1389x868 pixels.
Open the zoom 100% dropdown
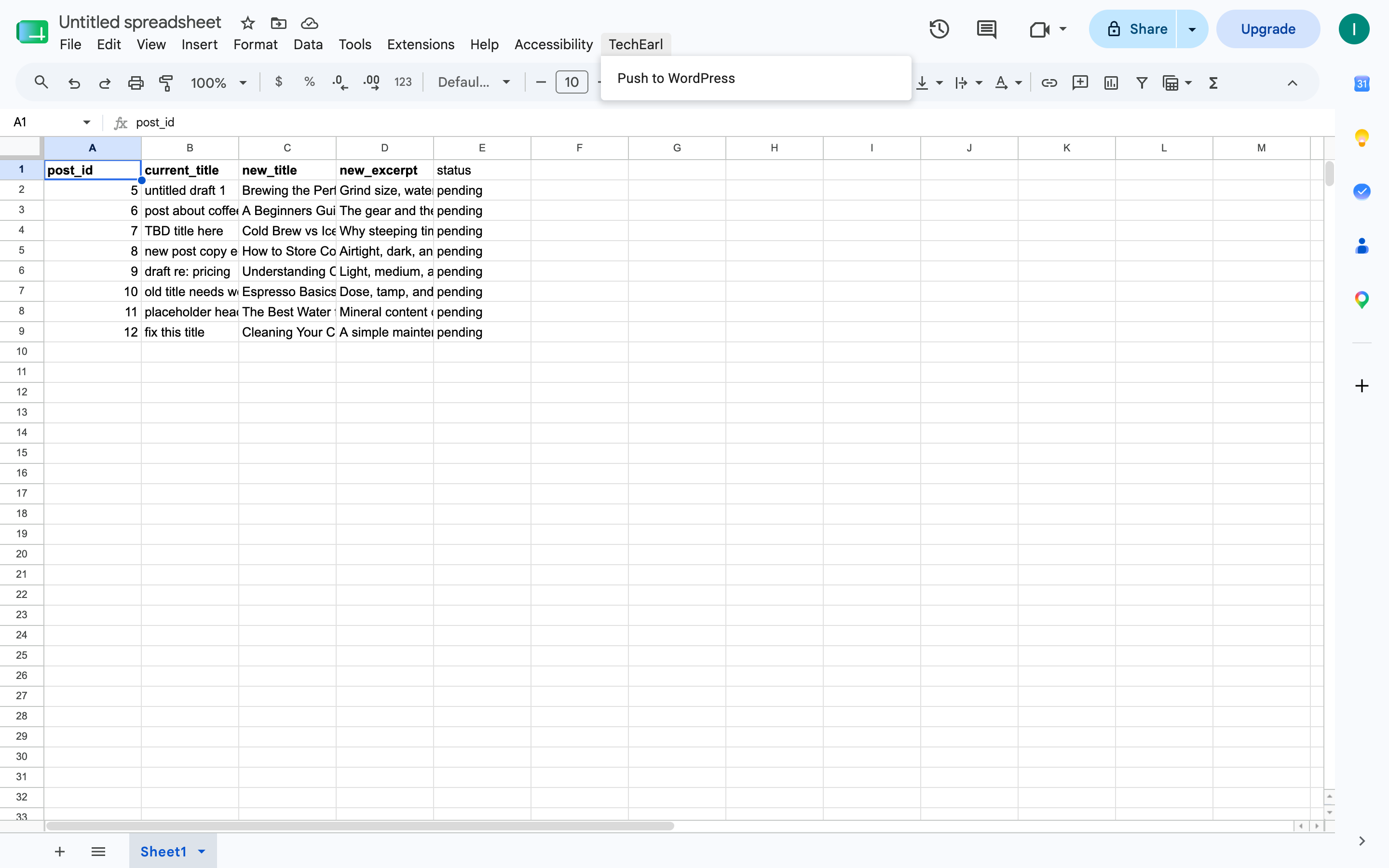(218, 82)
